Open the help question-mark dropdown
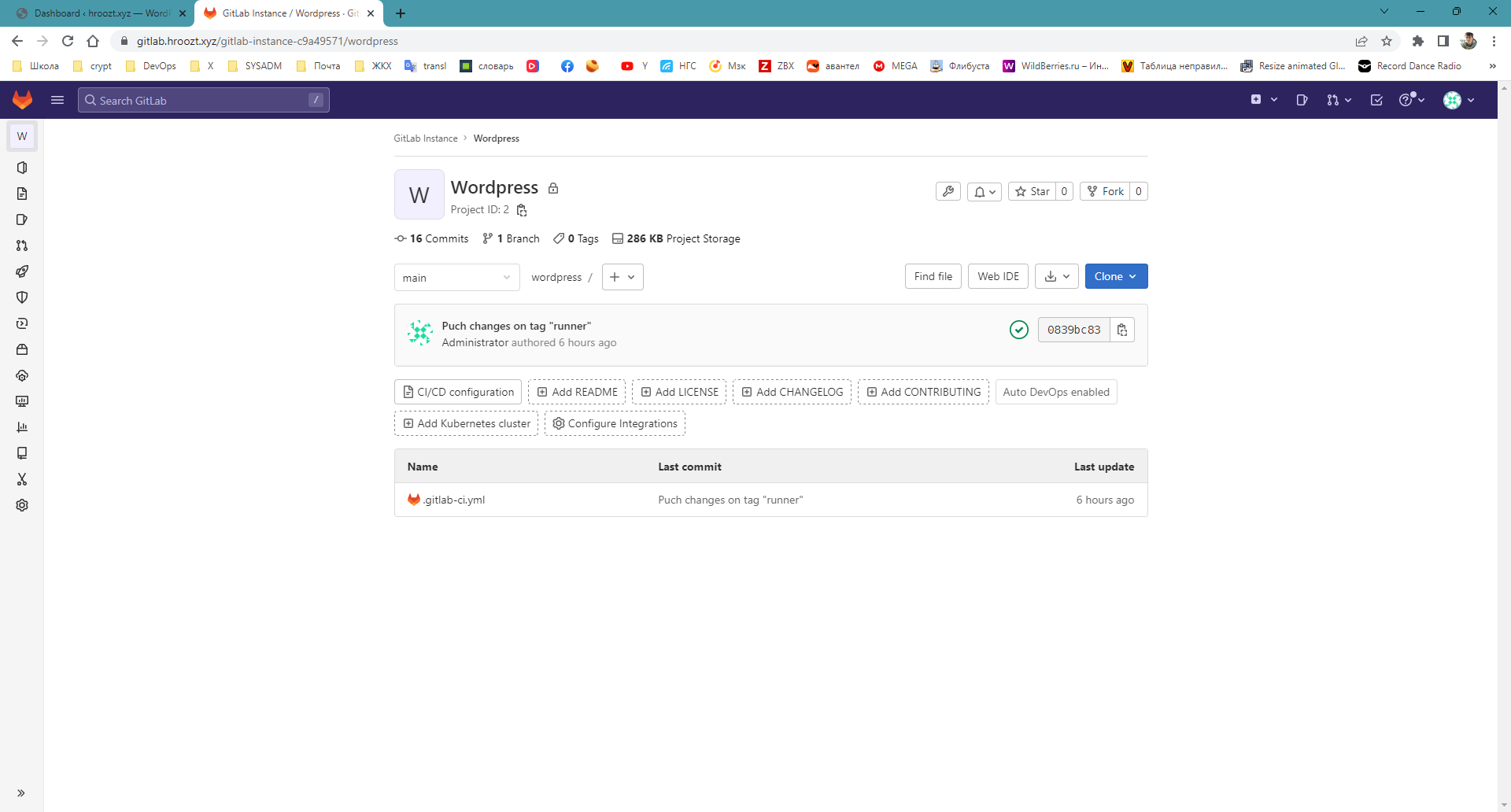 point(1411,100)
